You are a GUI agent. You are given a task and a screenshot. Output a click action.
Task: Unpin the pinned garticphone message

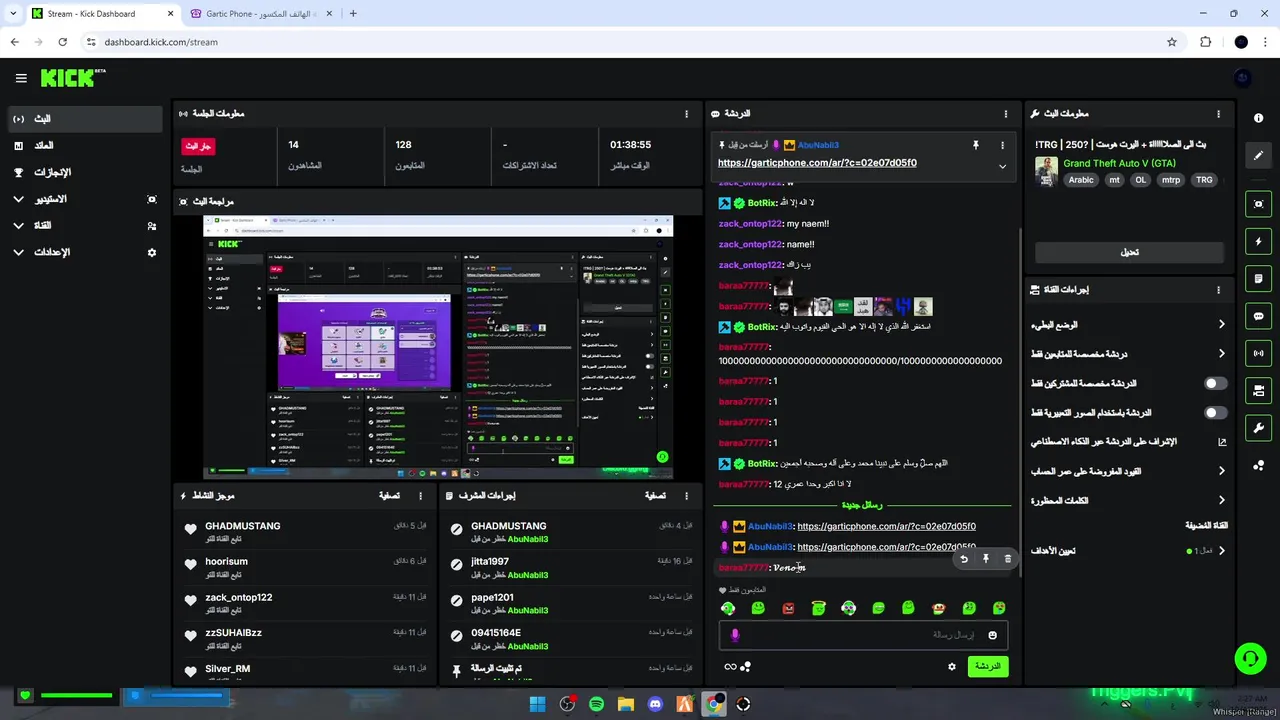point(975,145)
